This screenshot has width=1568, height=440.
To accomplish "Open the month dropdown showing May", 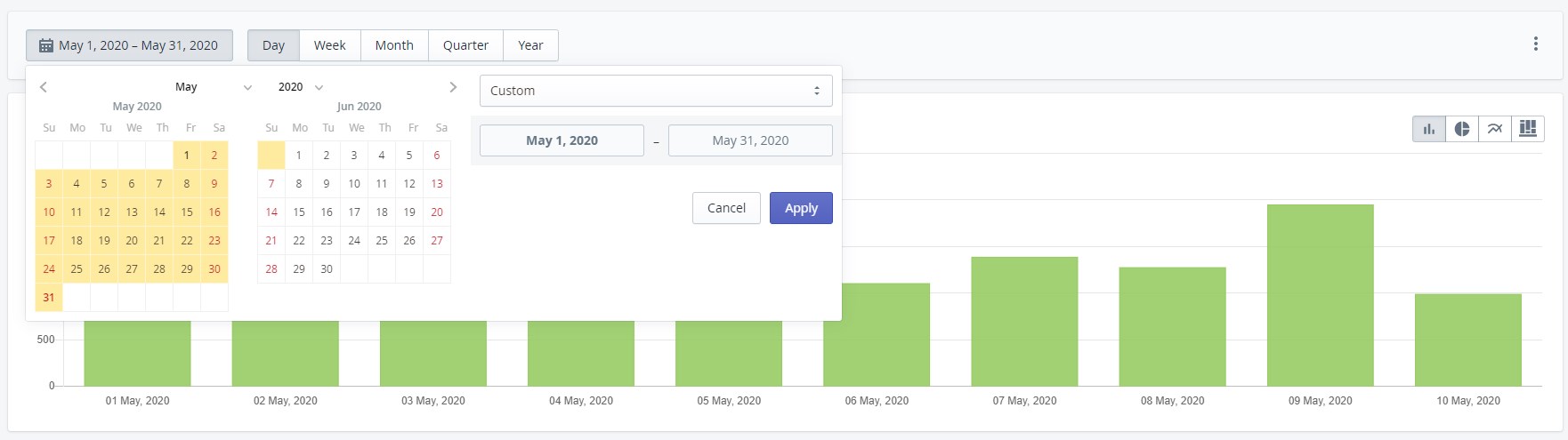I will [x=214, y=87].
